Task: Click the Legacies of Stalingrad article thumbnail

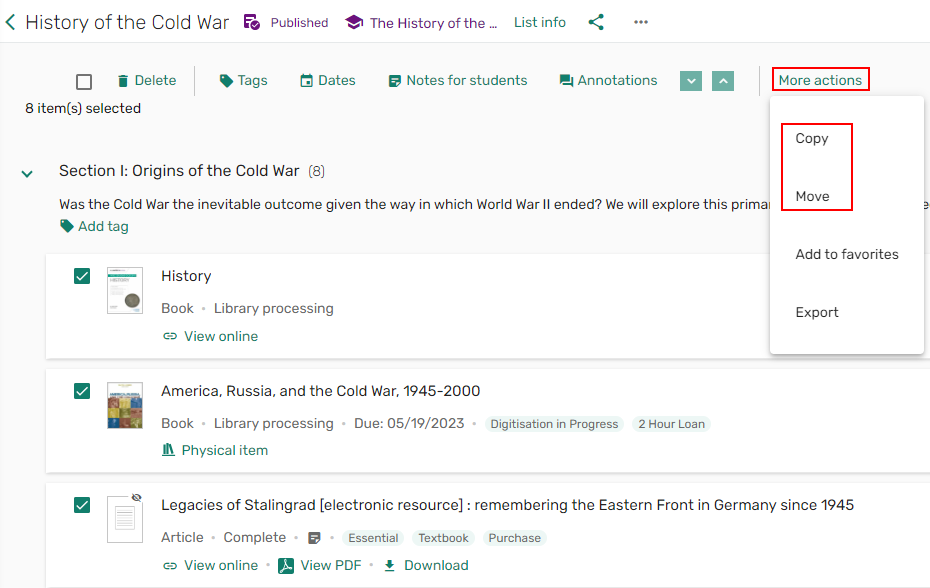Action: 125,519
